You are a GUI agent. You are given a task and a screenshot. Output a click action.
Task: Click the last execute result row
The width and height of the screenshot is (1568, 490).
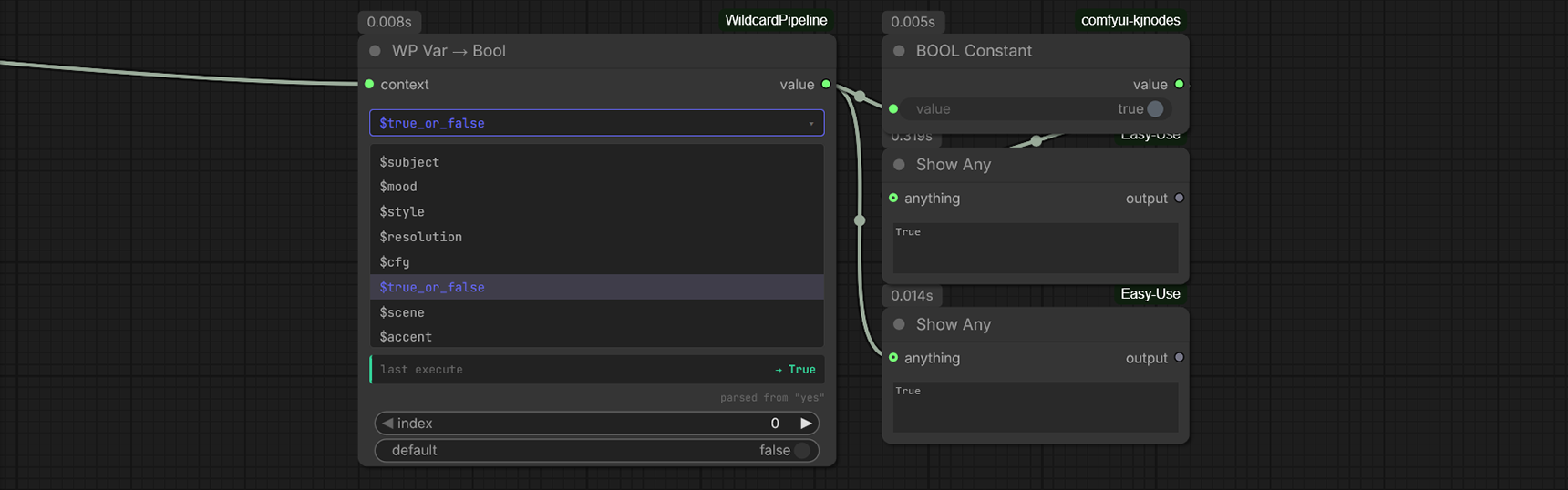pos(597,370)
